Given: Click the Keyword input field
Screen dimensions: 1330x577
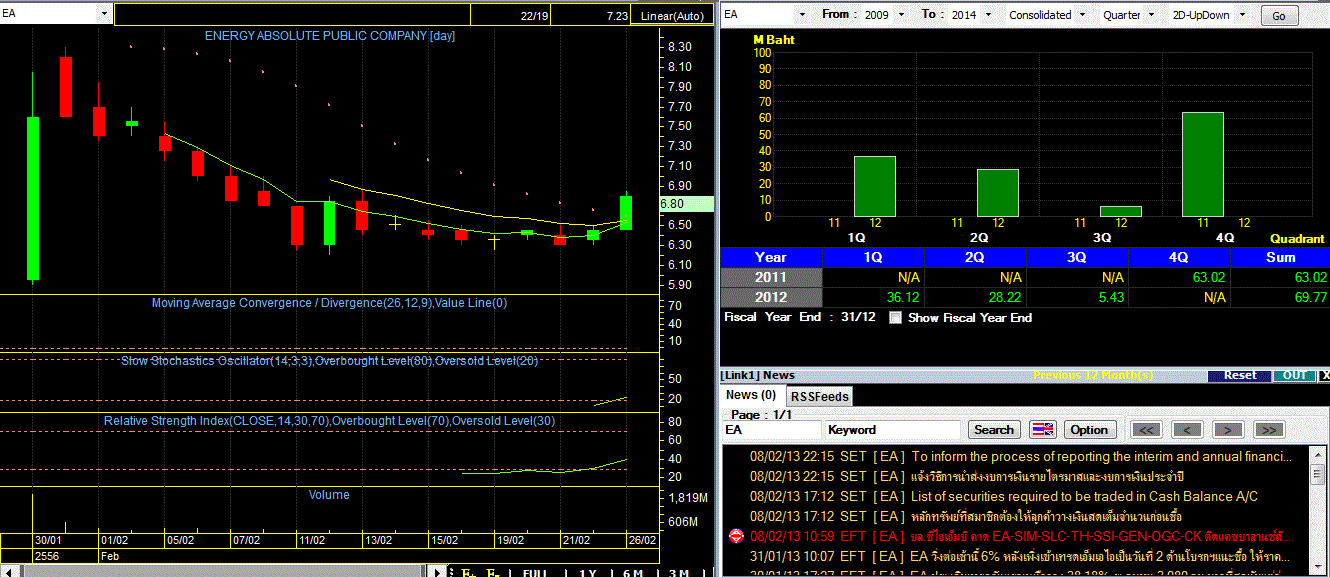Looking at the screenshot, I should click(x=893, y=430).
